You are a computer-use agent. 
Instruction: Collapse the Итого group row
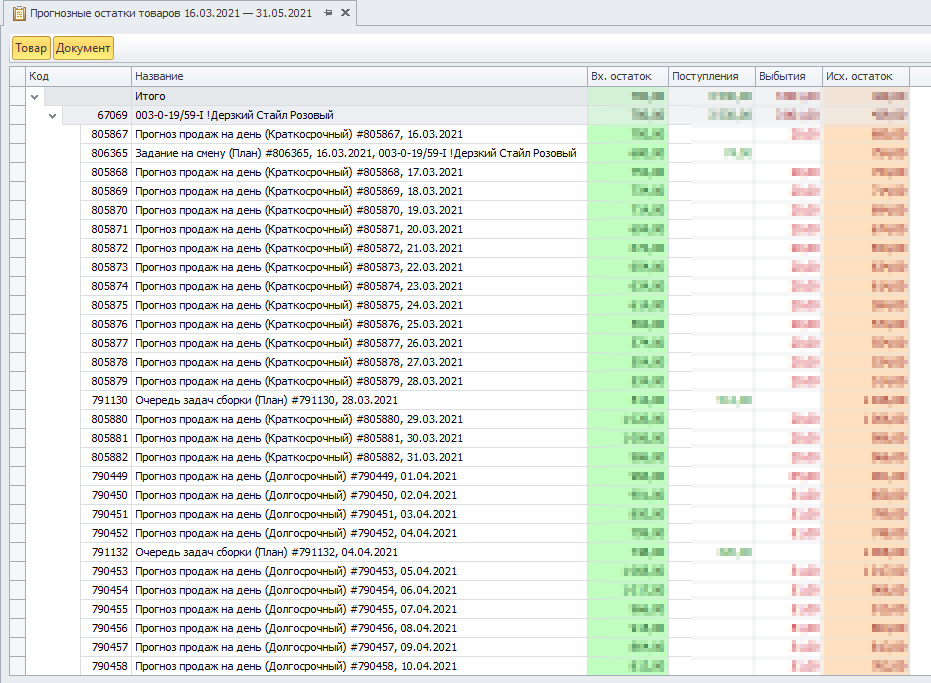click(x=35, y=96)
